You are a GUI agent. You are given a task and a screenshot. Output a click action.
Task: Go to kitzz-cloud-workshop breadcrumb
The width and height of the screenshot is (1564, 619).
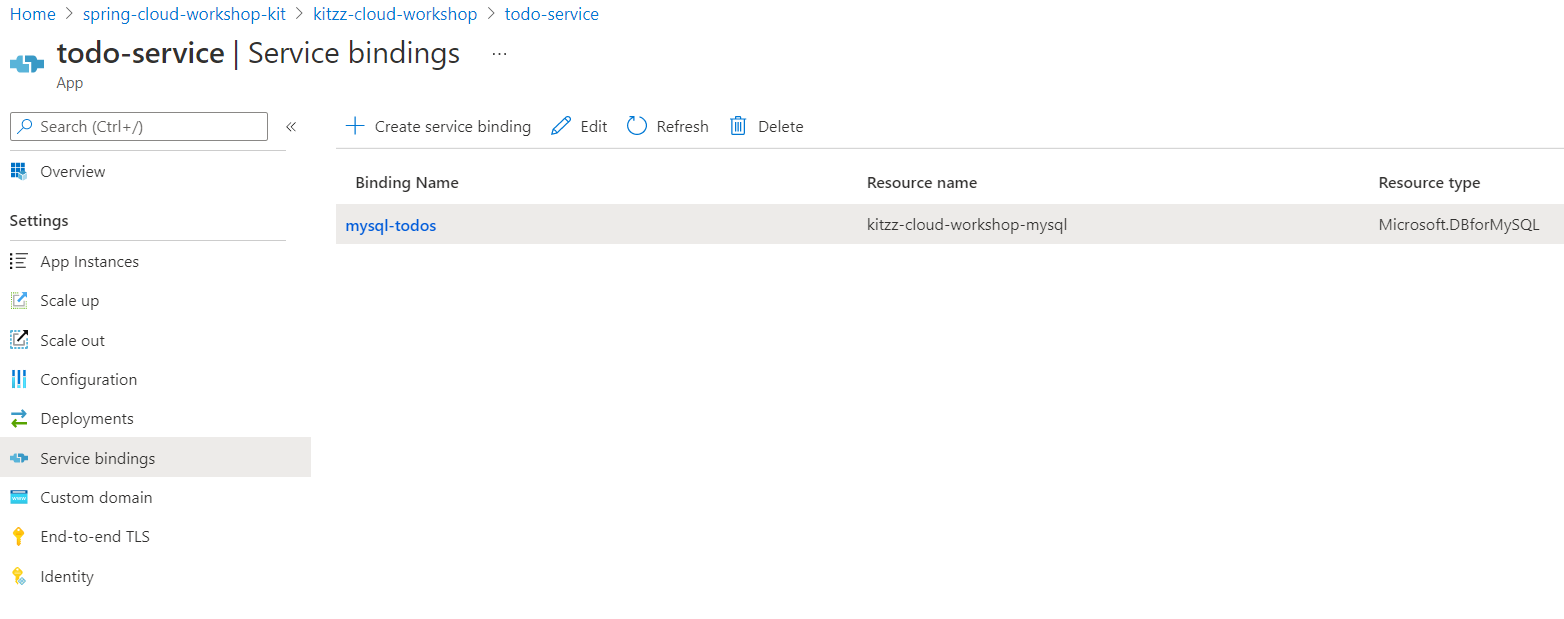pyautogui.click(x=396, y=14)
